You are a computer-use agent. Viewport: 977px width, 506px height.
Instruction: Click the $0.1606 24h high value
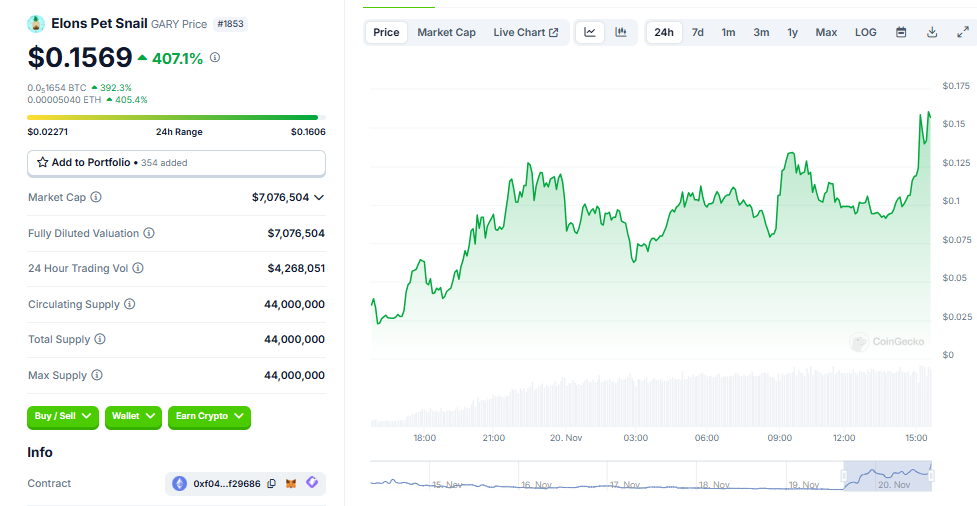308,131
